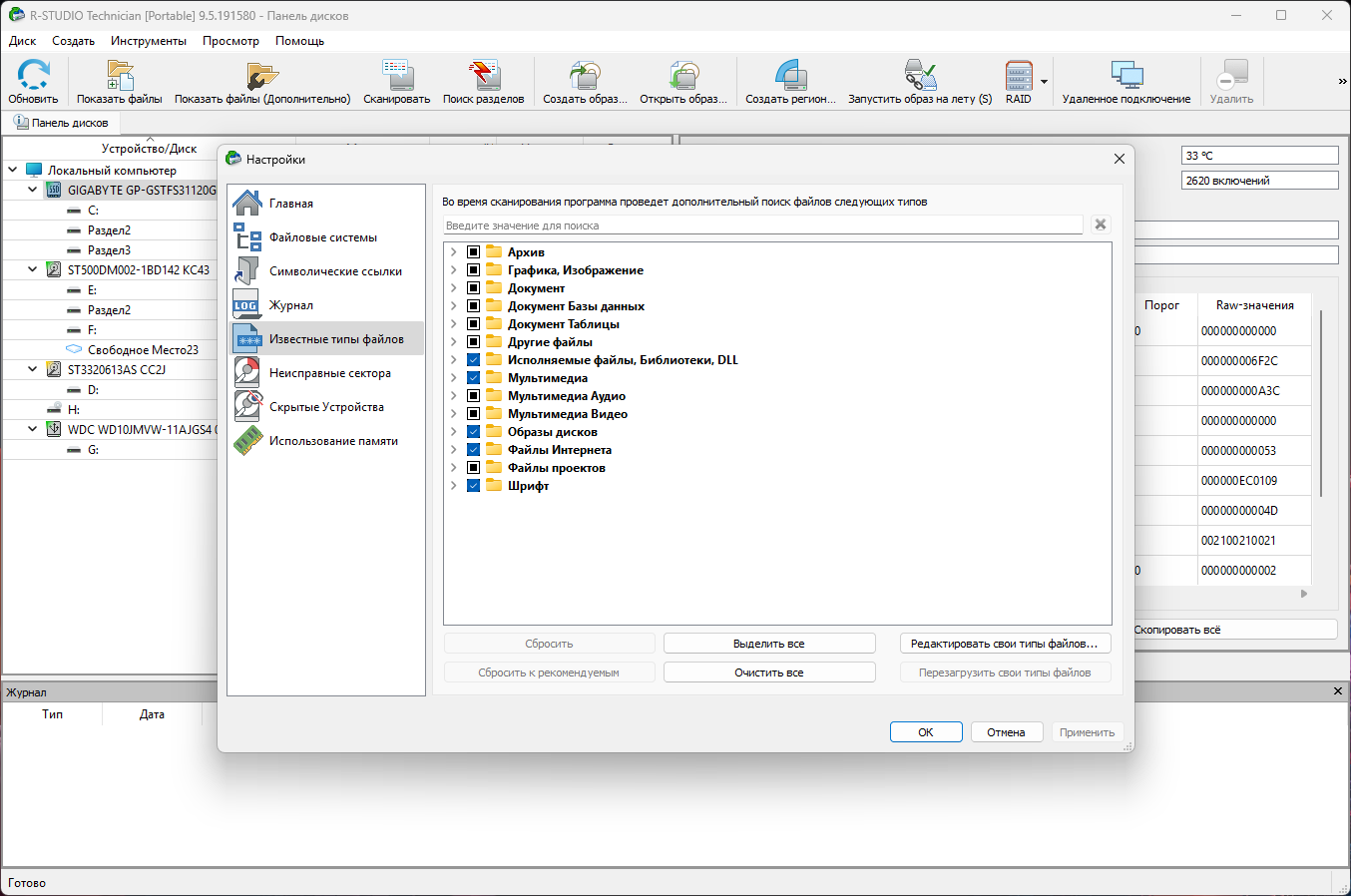Image resolution: width=1351 pixels, height=896 pixels.
Task: Open Показать файлы (Дополнительно) toolbar icon
Action: (262, 82)
